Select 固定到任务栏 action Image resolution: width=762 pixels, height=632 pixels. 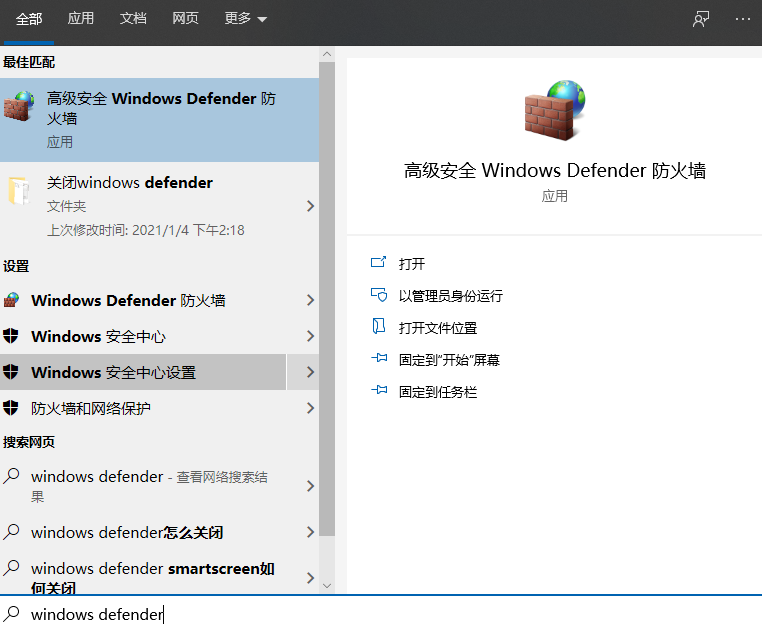pyautogui.click(x=438, y=392)
